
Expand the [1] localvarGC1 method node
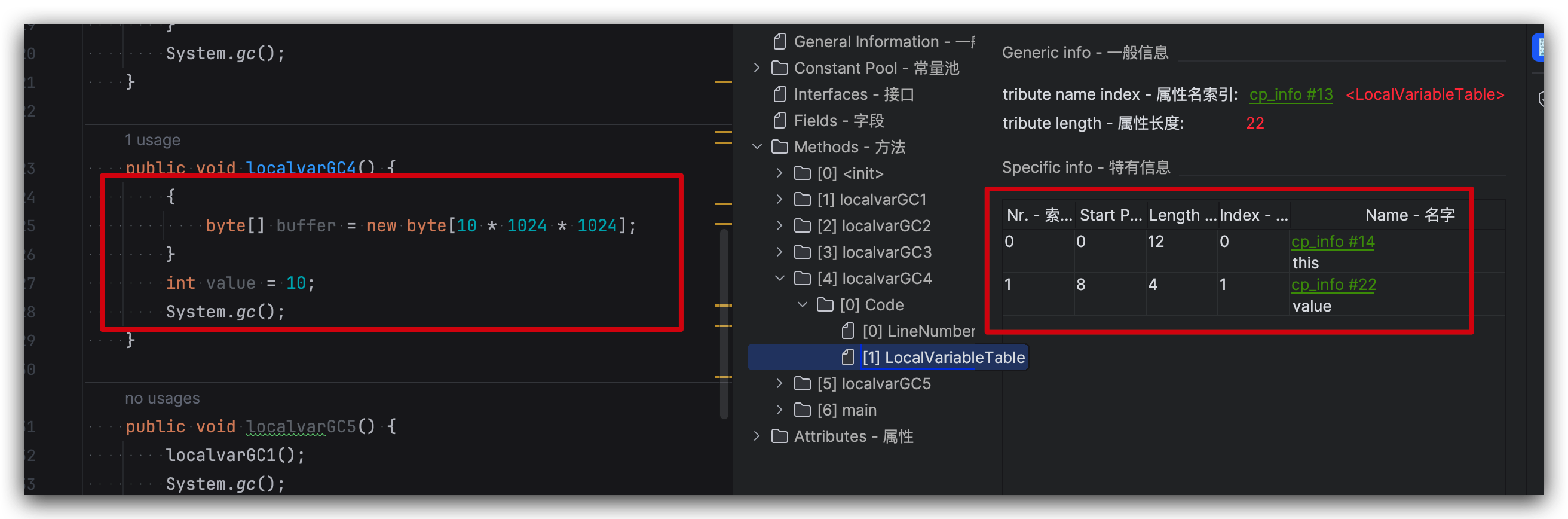click(x=779, y=199)
